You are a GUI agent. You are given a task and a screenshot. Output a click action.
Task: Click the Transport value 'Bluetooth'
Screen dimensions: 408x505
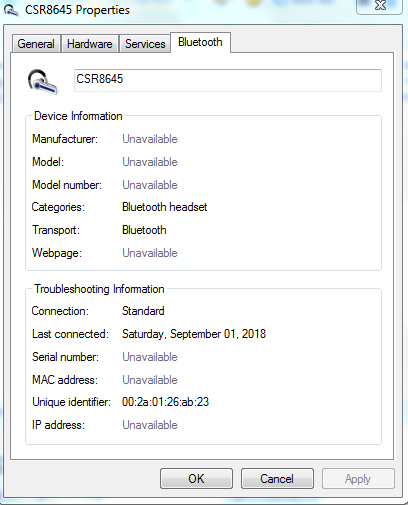[144, 230]
